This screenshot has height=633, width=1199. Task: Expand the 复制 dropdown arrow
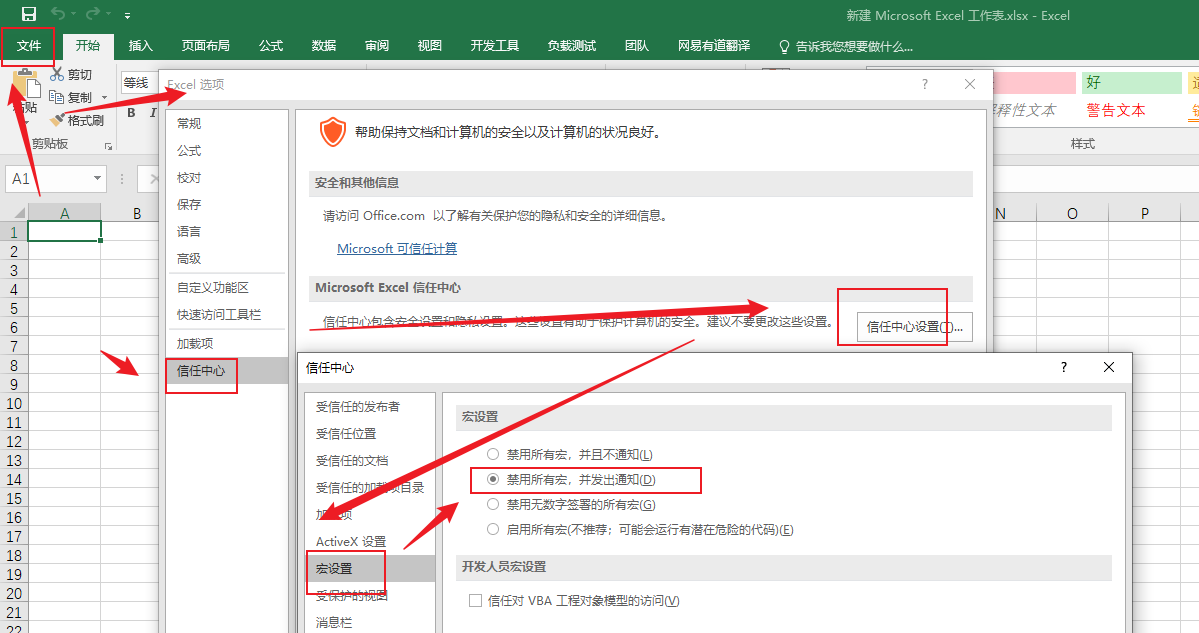(x=104, y=98)
